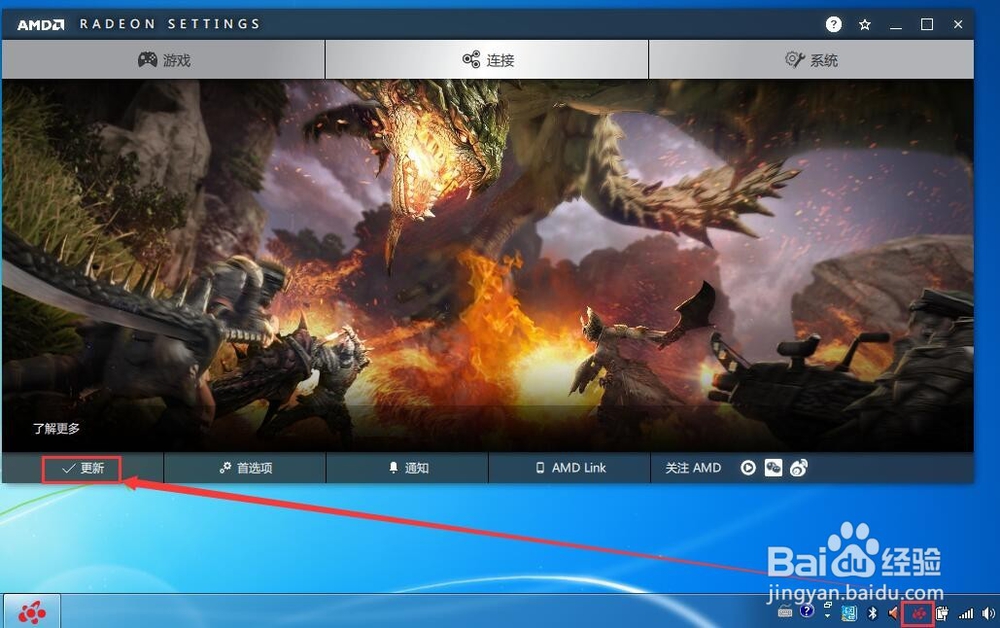Open the 连接 (Connect) tab
1000x628 pixels.
[x=487, y=60]
